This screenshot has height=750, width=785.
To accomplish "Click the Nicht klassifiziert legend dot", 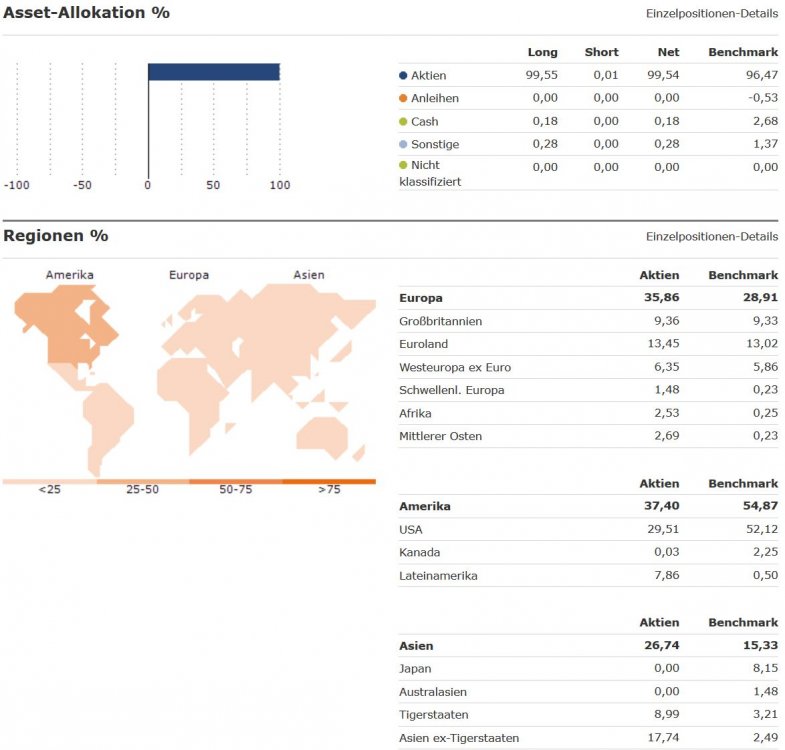I will (403, 165).
